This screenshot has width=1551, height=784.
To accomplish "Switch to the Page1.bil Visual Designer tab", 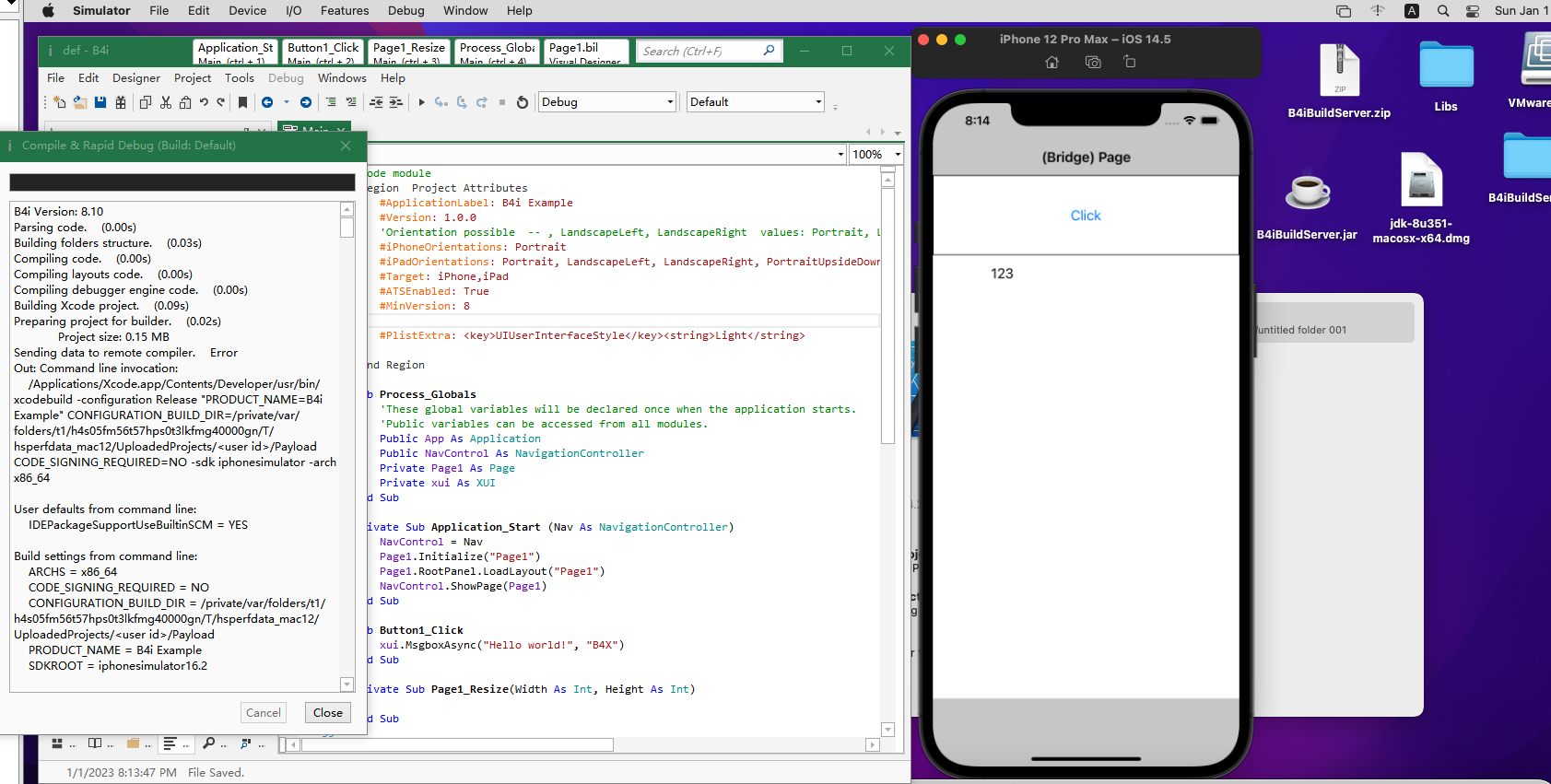I will click(x=587, y=52).
